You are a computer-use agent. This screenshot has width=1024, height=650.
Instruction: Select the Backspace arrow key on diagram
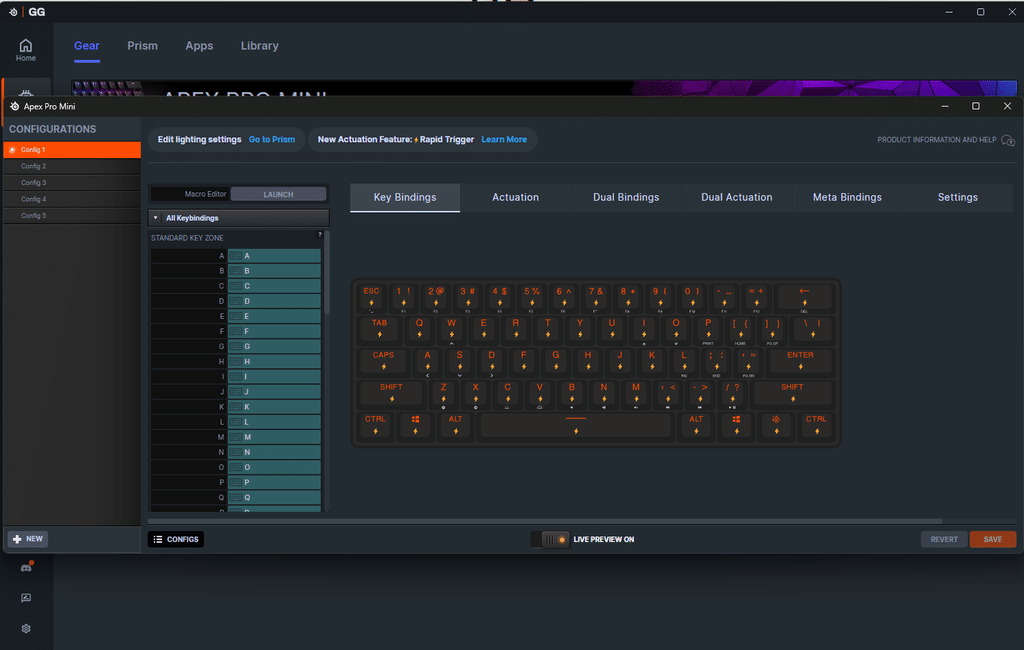pyautogui.click(x=805, y=297)
